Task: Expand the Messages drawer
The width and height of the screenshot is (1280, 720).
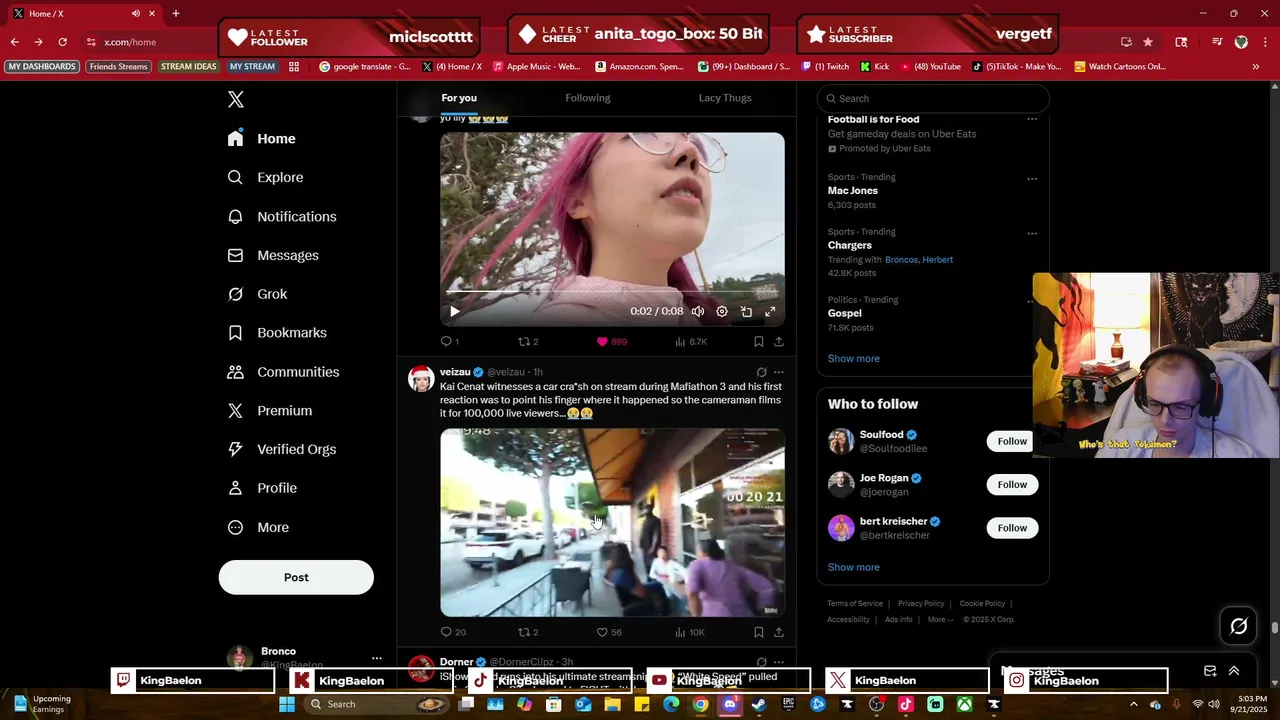Action: tap(1234, 671)
